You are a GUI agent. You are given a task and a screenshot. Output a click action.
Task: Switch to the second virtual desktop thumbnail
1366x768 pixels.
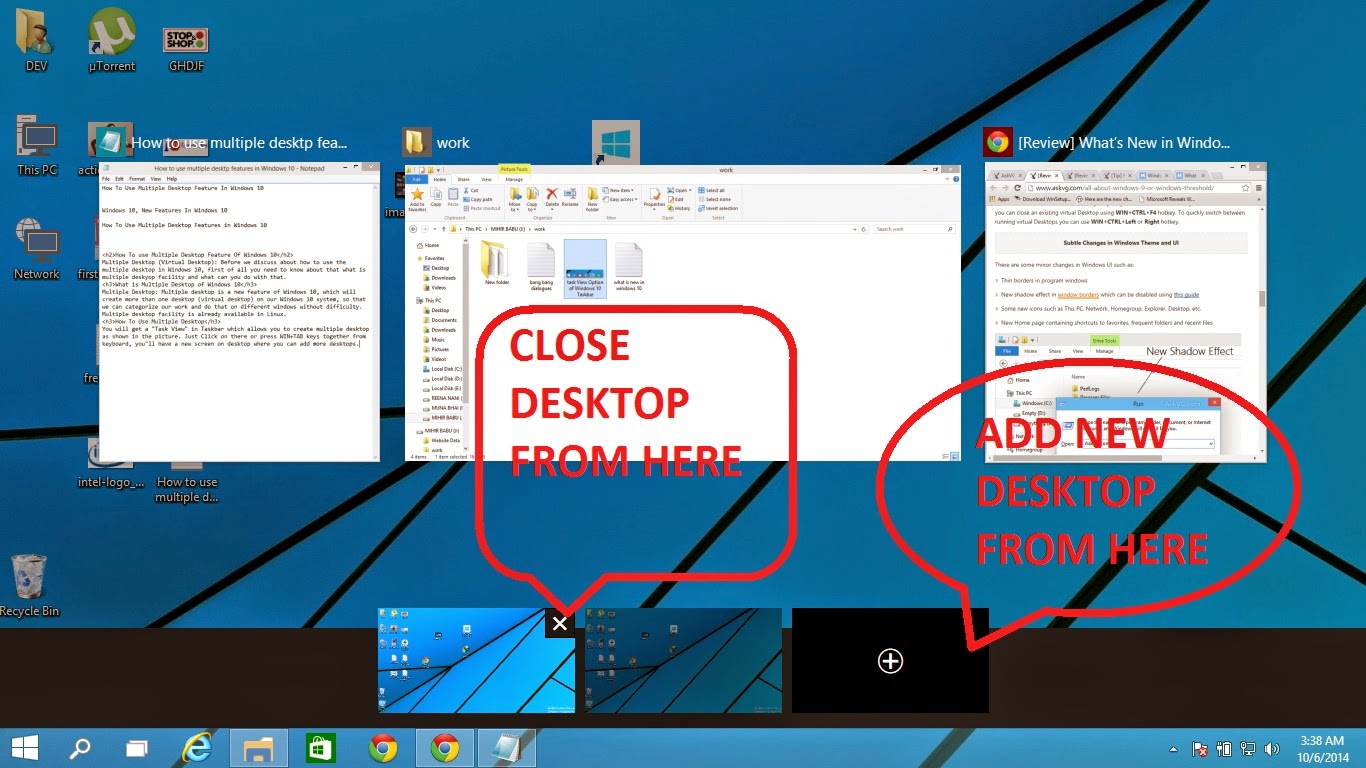pos(683,661)
